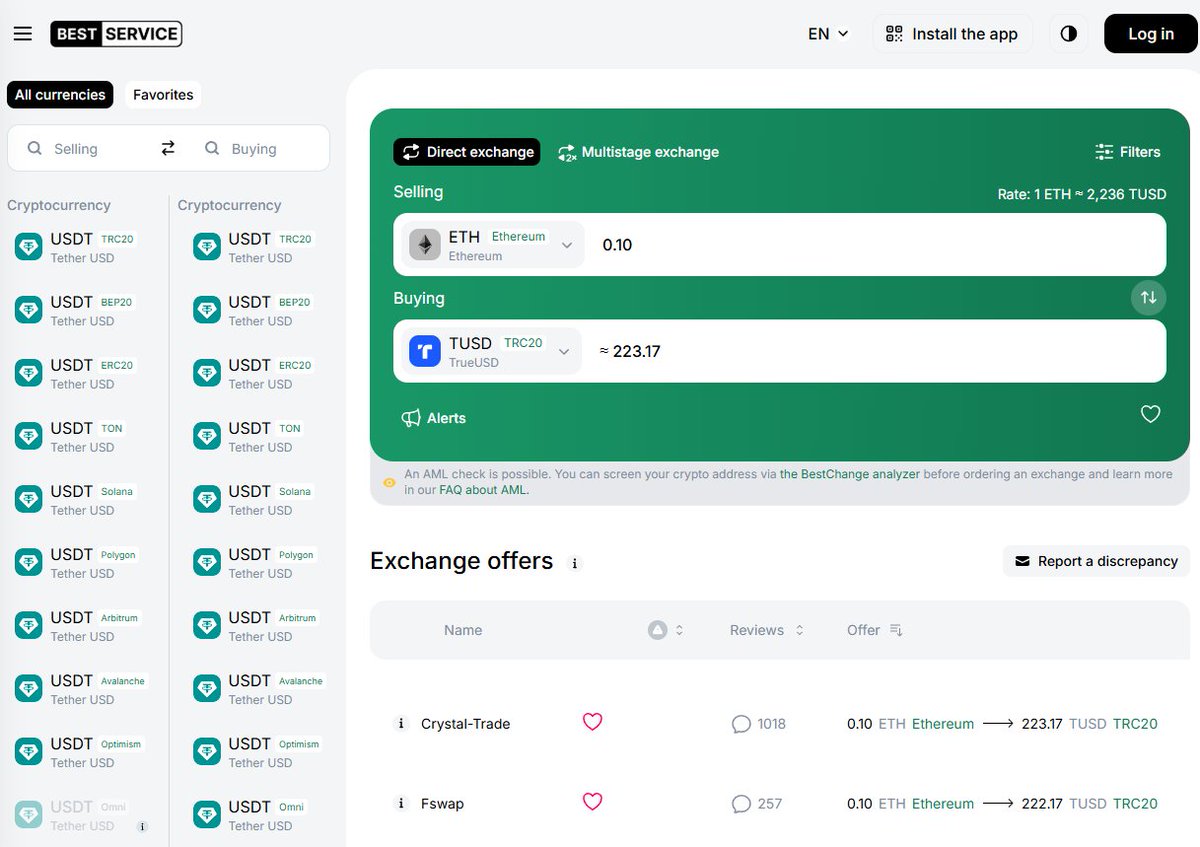Screen dimensions: 1200x847
Task: Open the hamburger menu
Action: (22, 34)
